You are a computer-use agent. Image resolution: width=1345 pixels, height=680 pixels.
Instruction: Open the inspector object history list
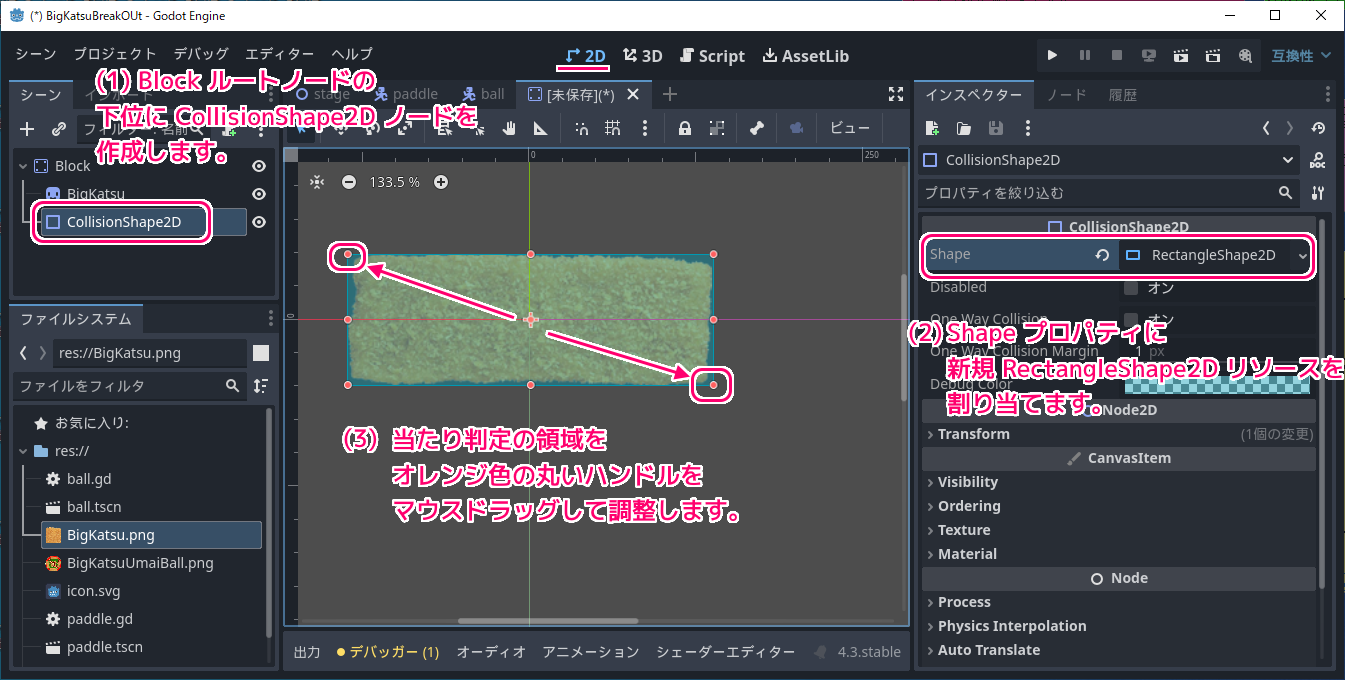[x=1318, y=128]
